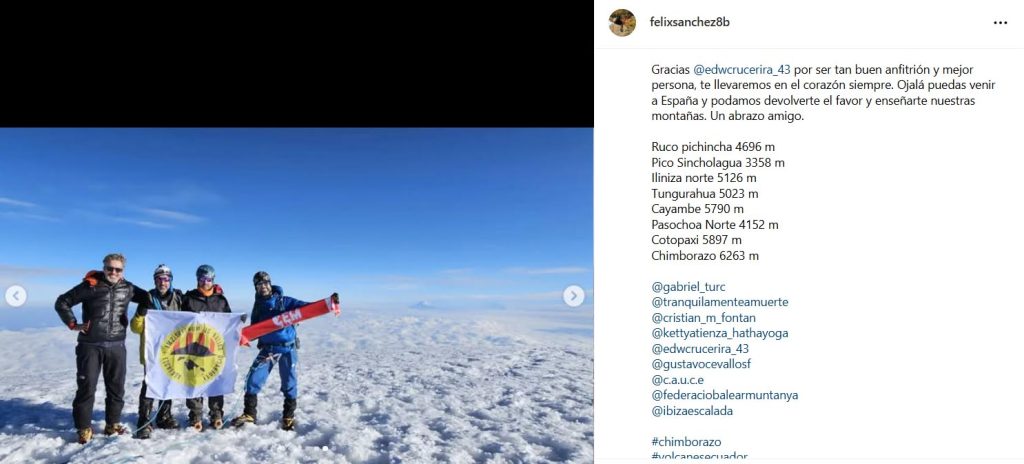Click the white club flag in photo
This screenshot has height=464, width=1024.
[193, 354]
